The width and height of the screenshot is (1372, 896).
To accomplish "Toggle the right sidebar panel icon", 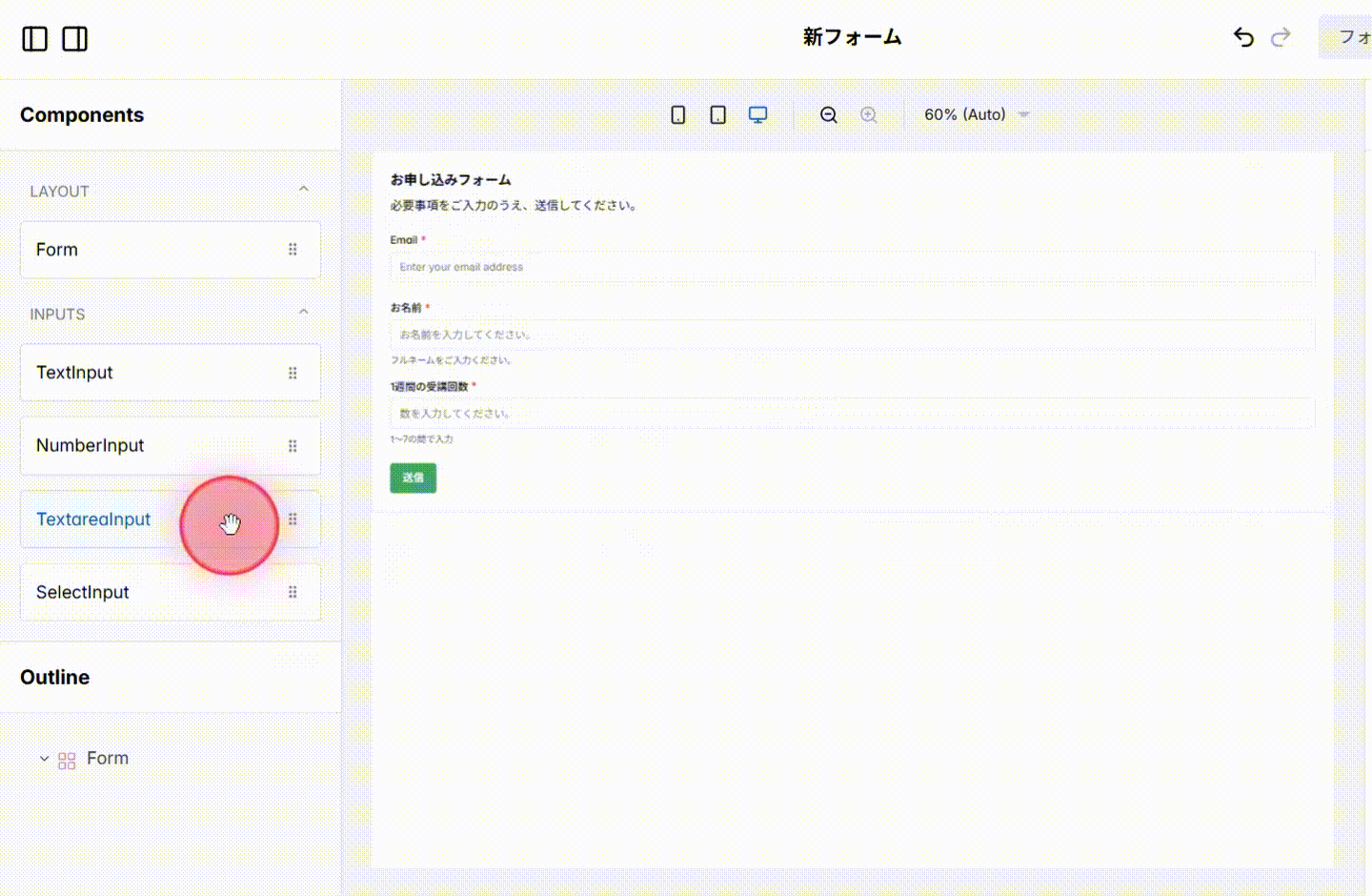I will click(75, 38).
